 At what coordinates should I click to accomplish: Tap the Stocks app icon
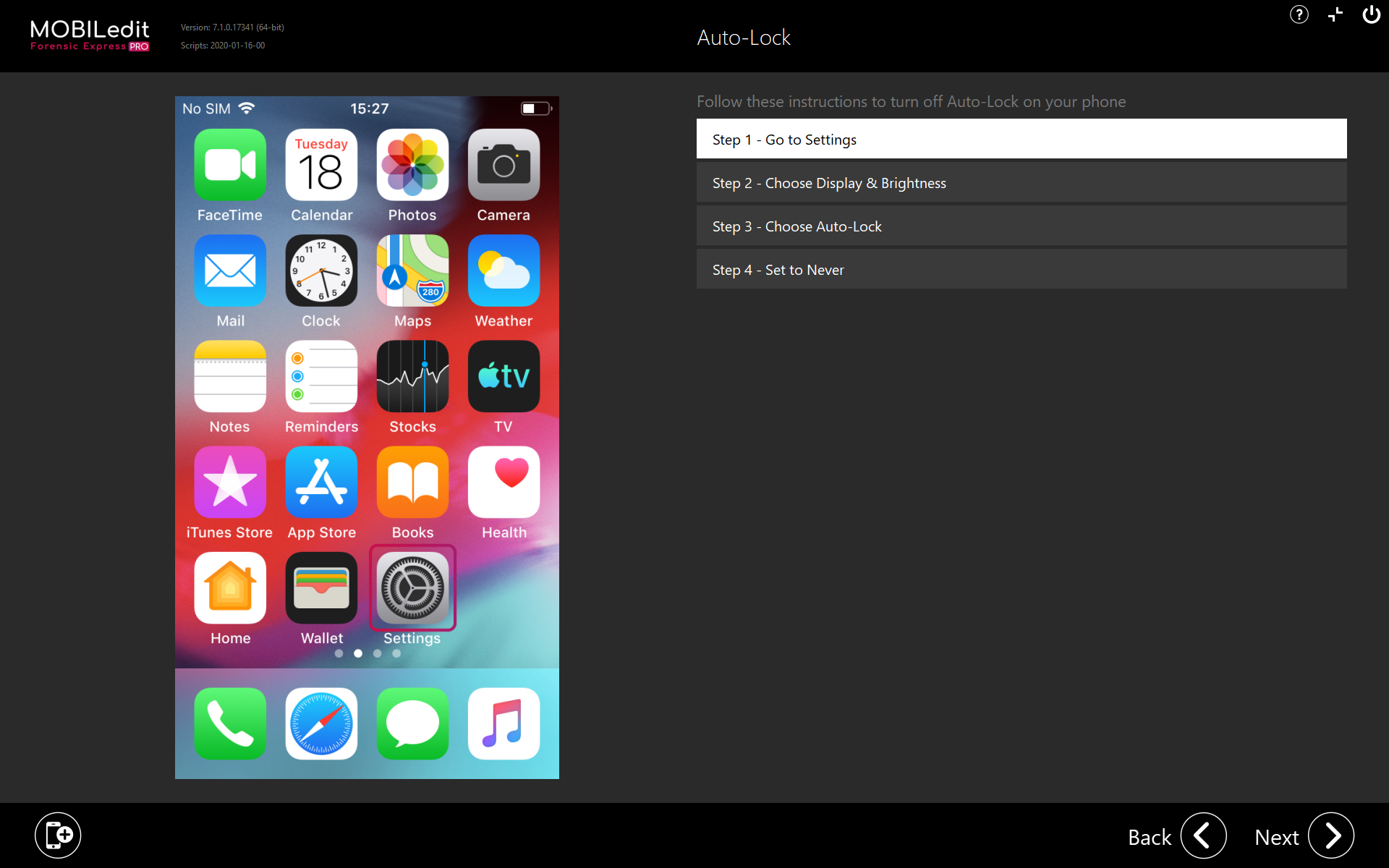412,377
